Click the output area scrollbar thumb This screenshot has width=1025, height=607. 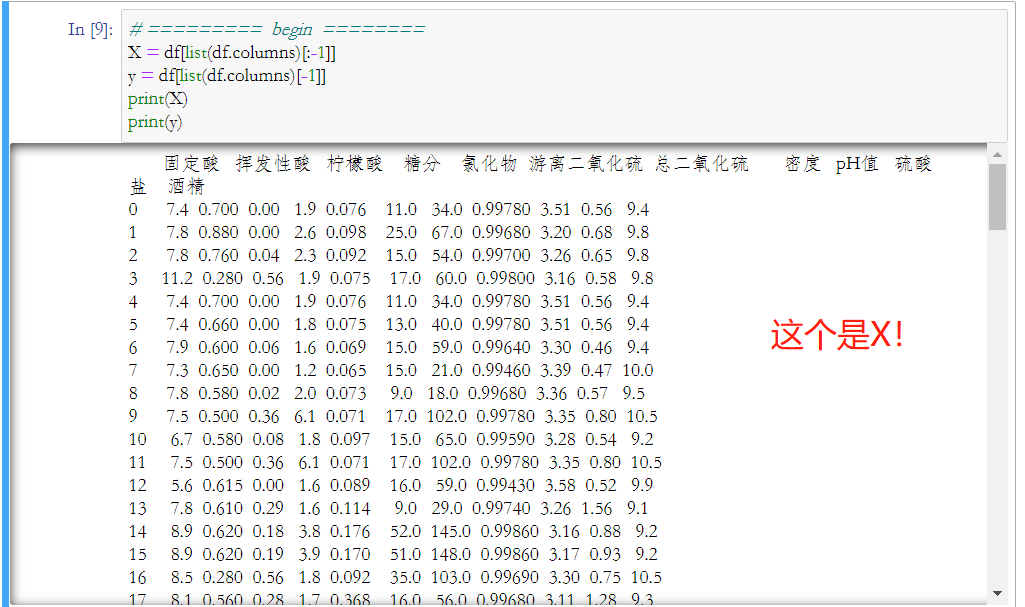point(997,197)
